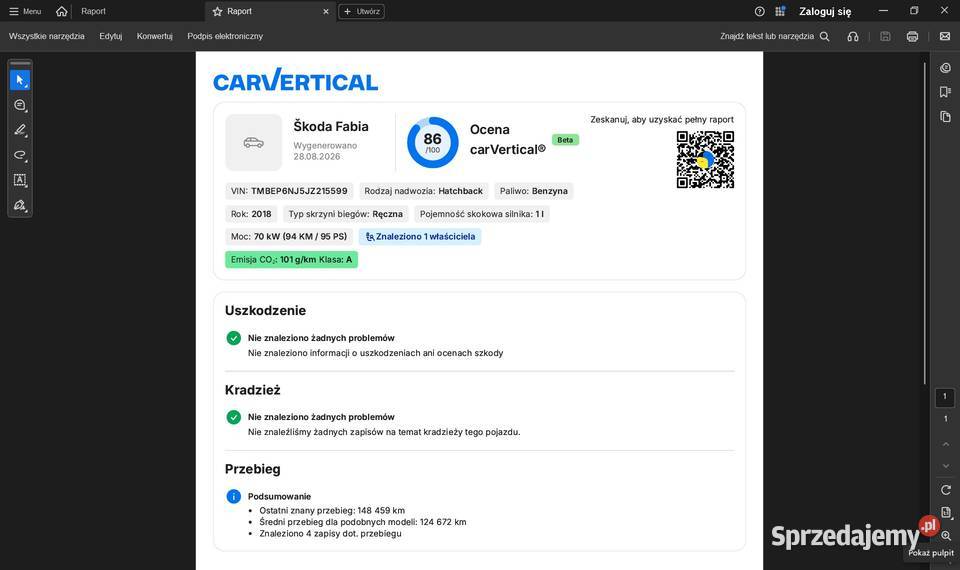Image resolution: width=960 pixels, height=570 pixels.
Task: Close the active Raport tab
Action: 326,12
